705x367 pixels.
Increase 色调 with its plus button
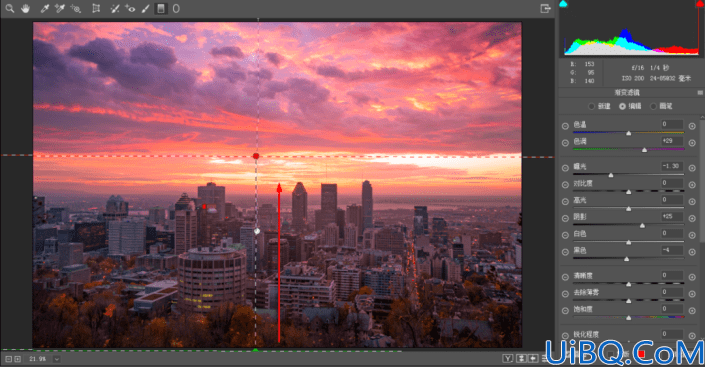692,143
